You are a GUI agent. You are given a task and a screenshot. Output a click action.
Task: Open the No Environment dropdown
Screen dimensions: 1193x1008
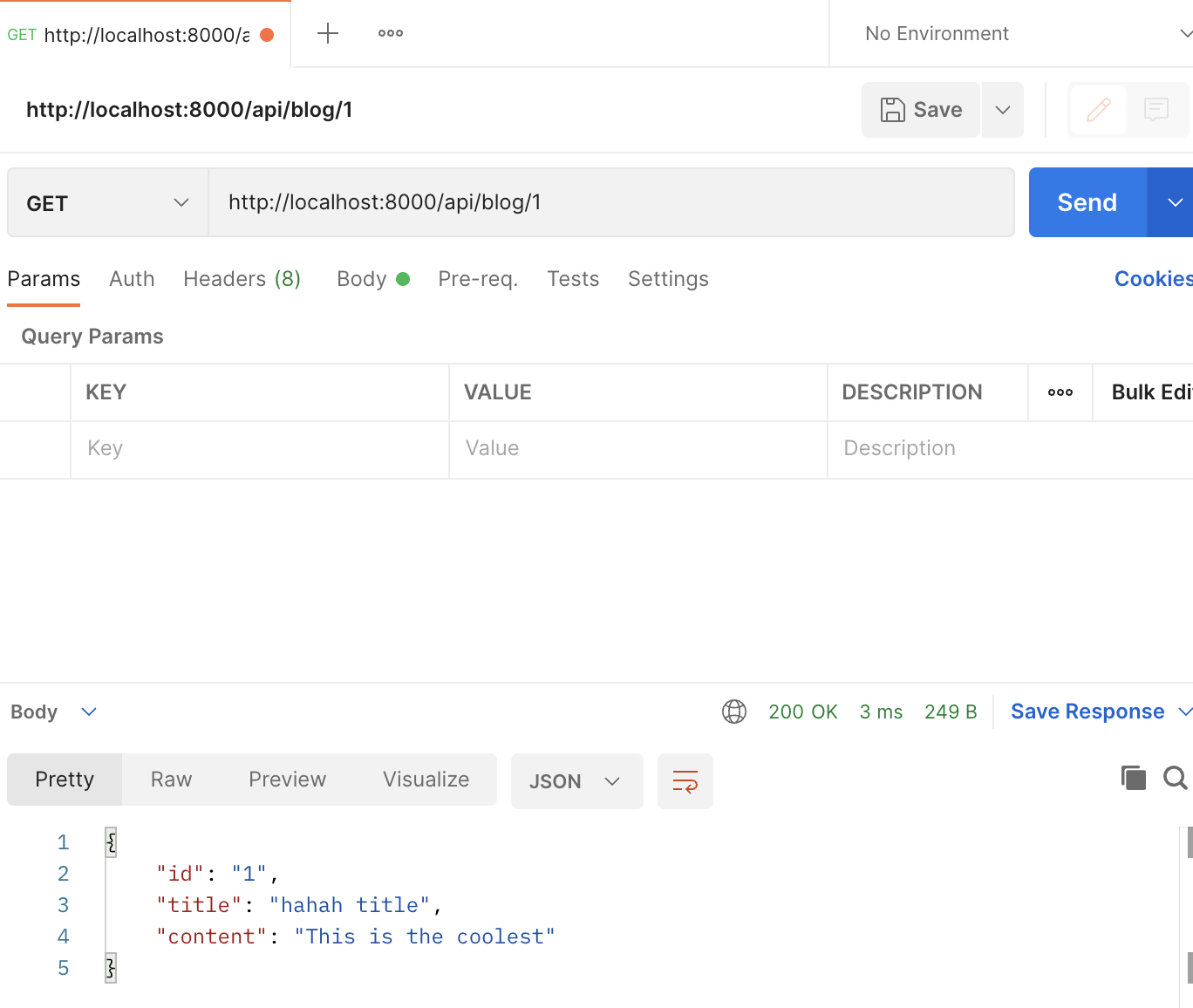[1027, 33]
